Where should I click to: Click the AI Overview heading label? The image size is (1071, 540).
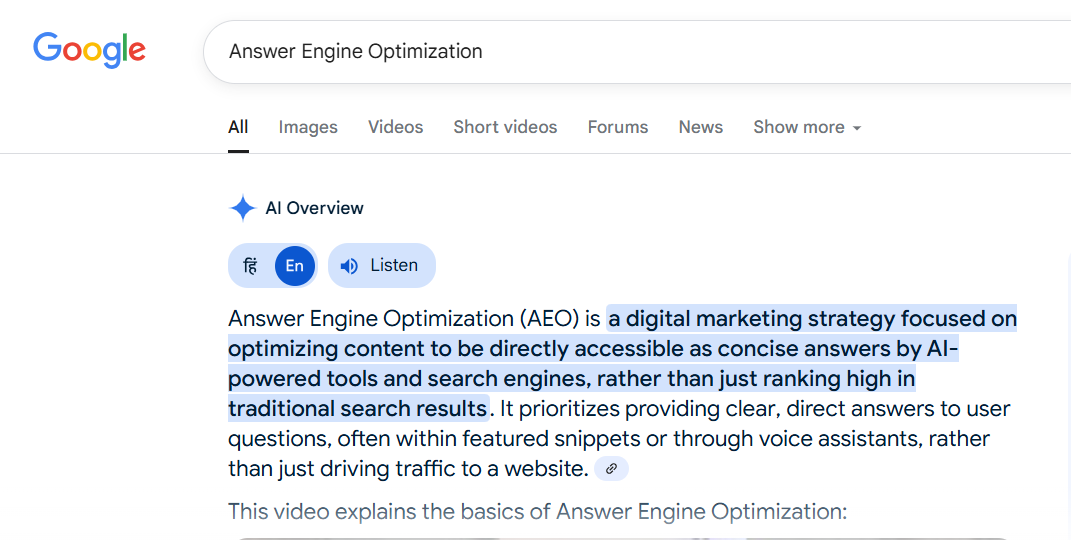(314, 208)
